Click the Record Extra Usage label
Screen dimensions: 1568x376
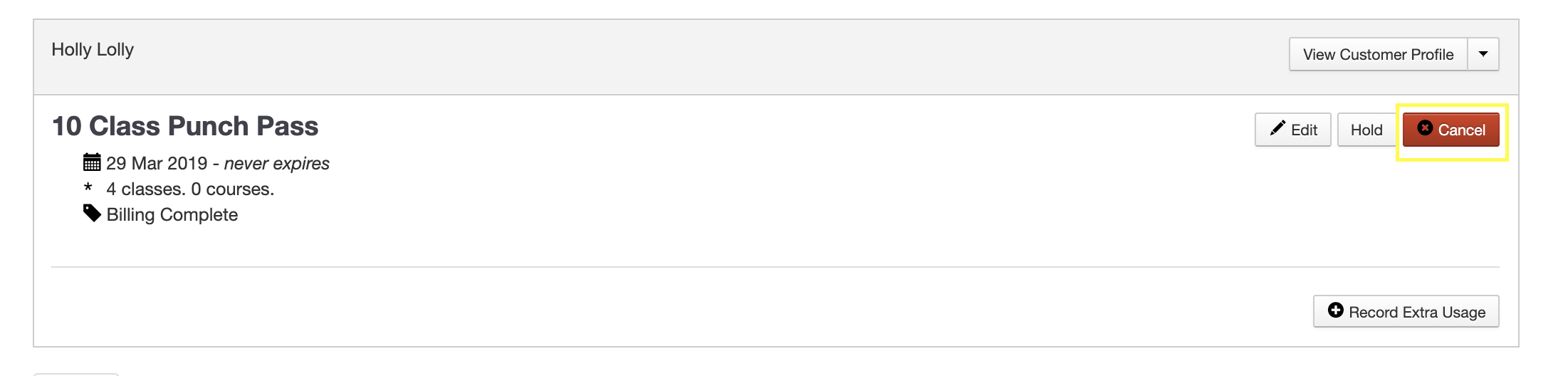click(x=1416, y=312)
